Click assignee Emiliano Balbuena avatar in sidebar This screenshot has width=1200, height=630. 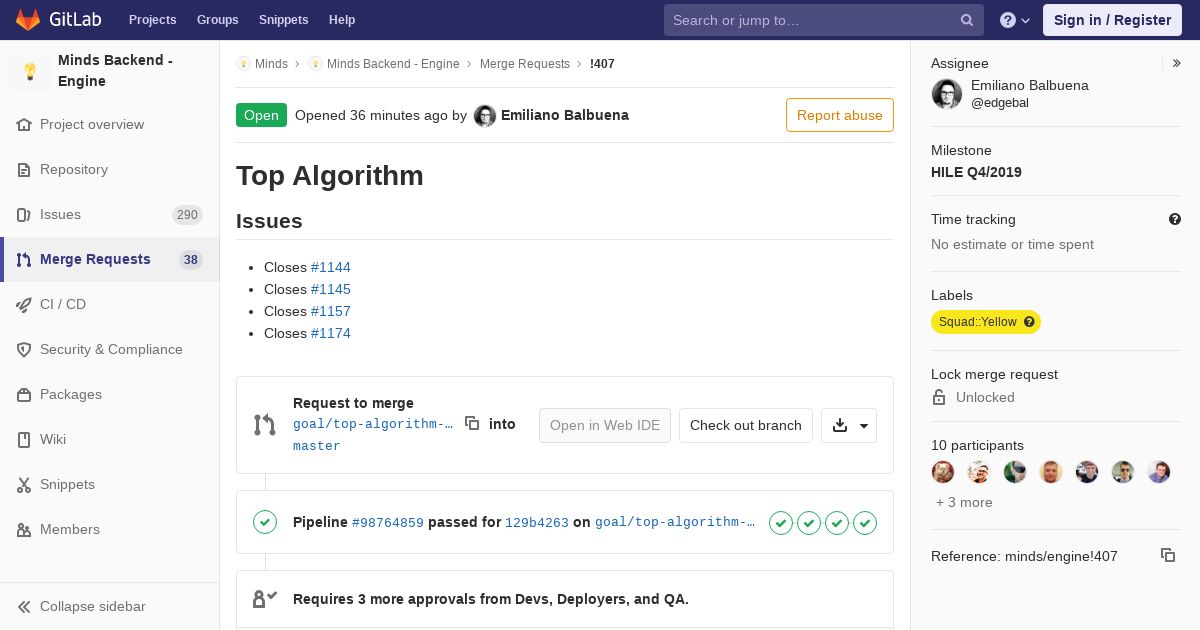[x=947, y=94]
